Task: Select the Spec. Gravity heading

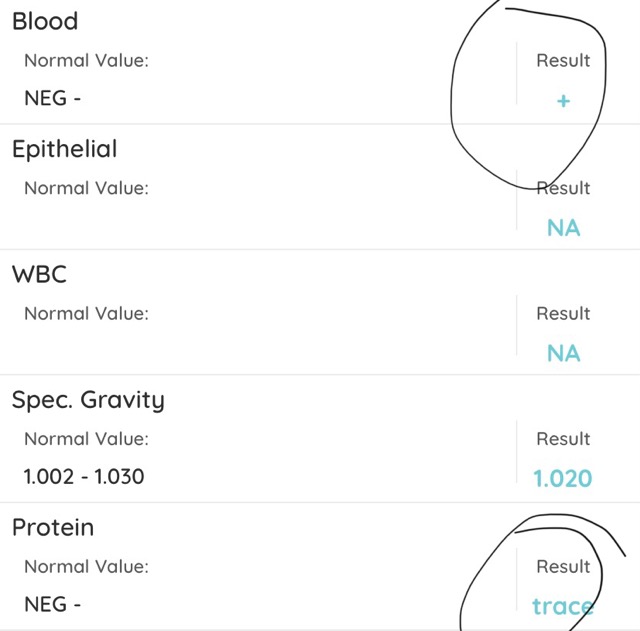Action: point(88,400)
